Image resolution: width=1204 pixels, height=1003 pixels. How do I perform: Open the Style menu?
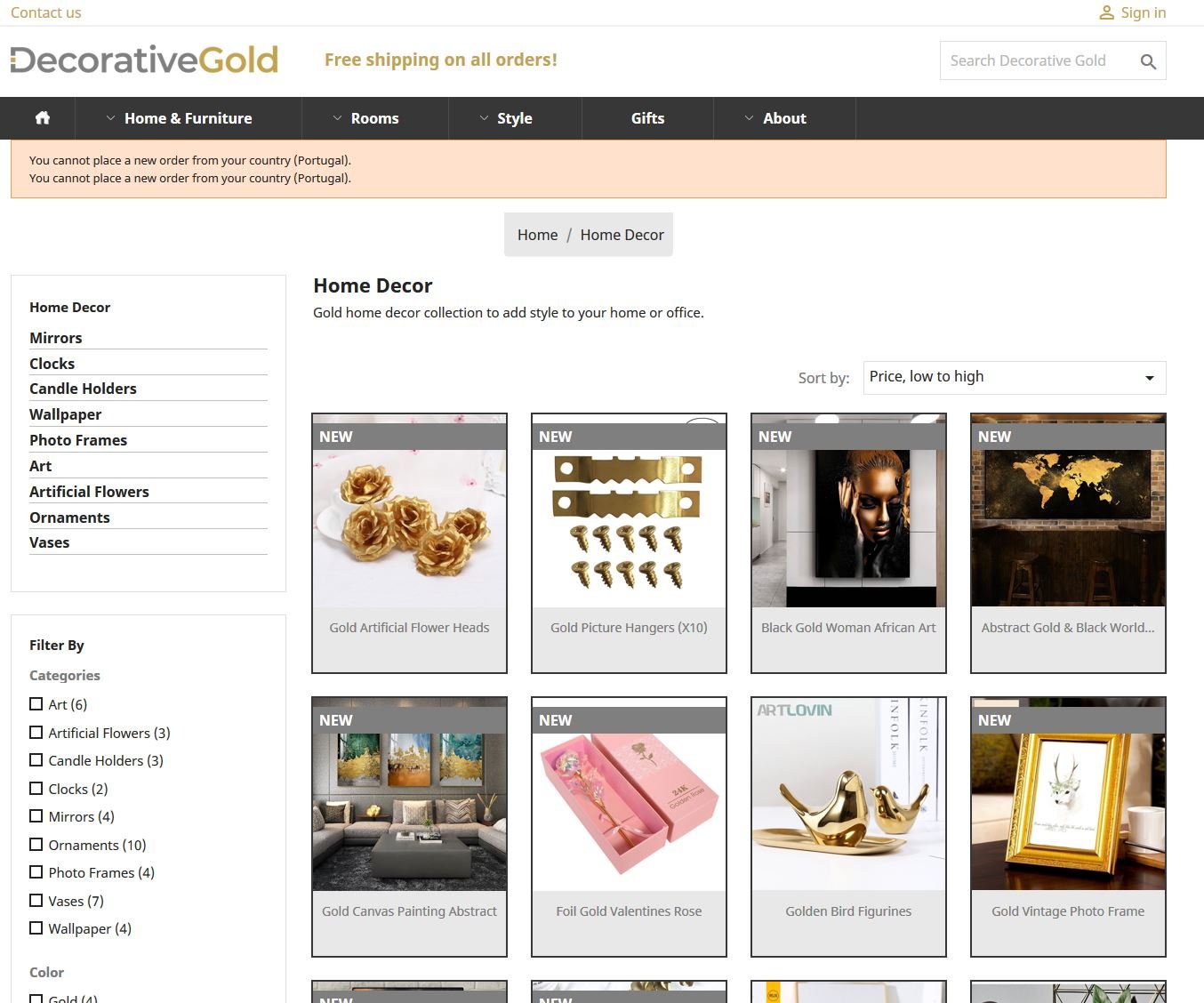[515, 118]
